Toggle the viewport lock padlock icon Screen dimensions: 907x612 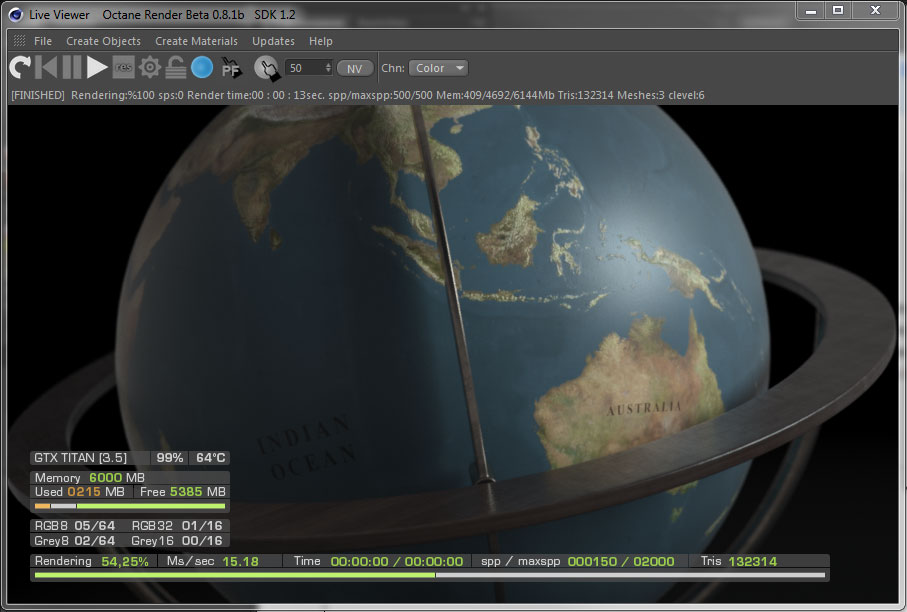tap(176, 68)
